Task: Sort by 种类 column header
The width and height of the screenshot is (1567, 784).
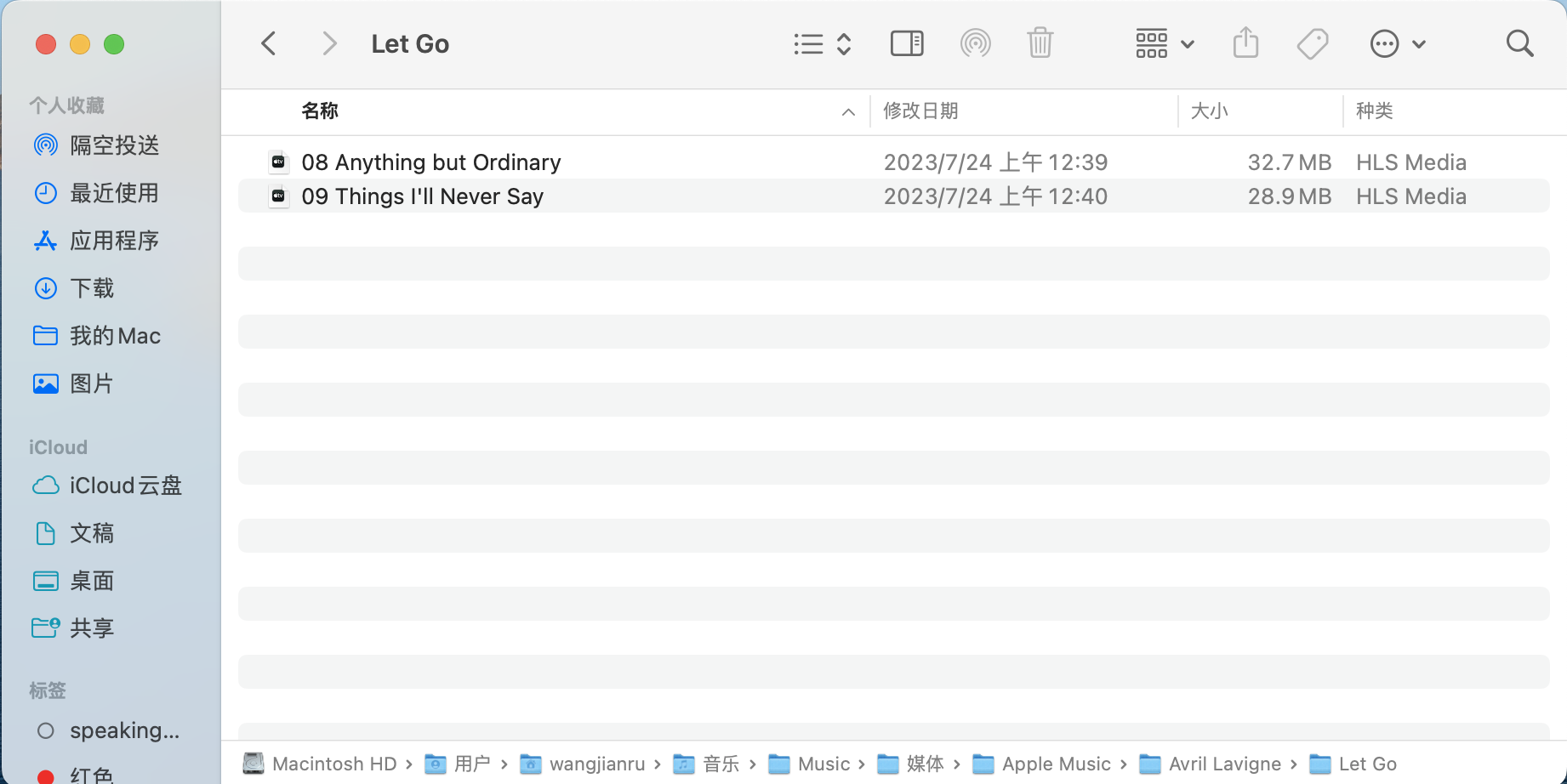Action: click(1374, 111)
